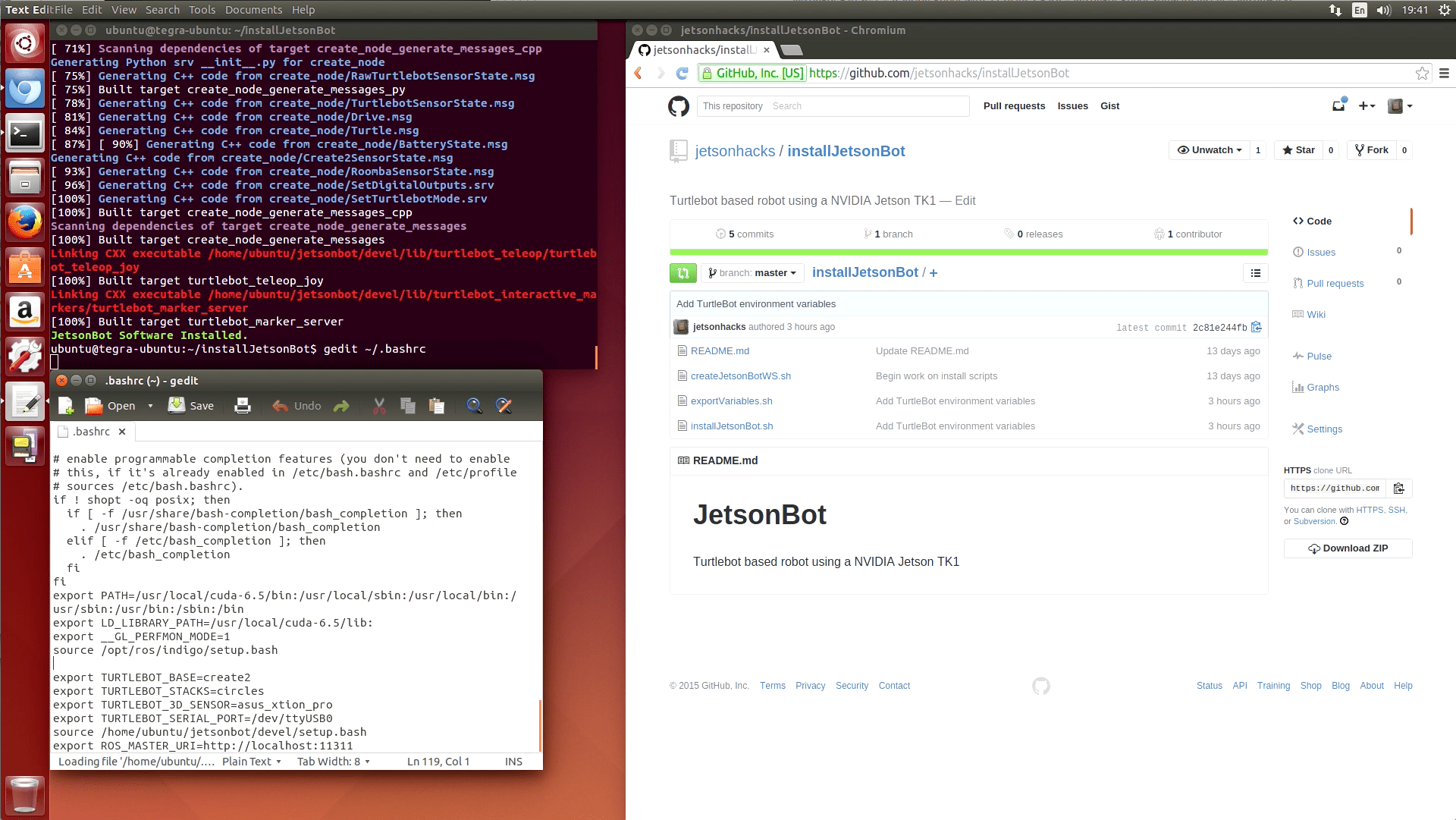Click the Save button in gedit
Viewport: 1456px width, 820px height.
click(x=191, y=406)
